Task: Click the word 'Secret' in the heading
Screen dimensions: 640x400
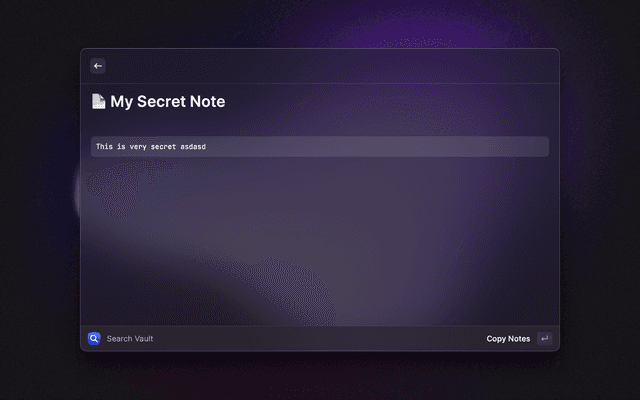Action: (161, 102)
